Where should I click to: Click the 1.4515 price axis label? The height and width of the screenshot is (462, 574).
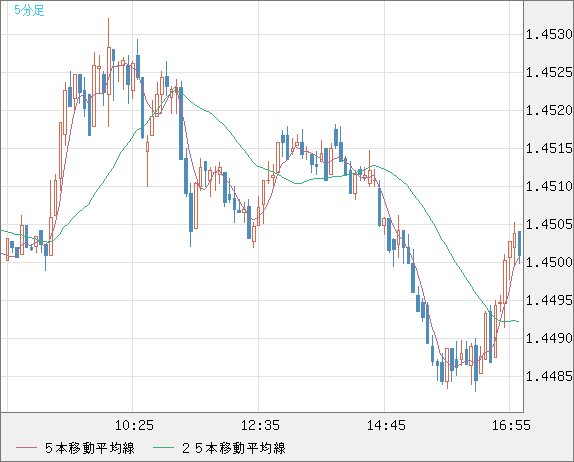(549, 148)
